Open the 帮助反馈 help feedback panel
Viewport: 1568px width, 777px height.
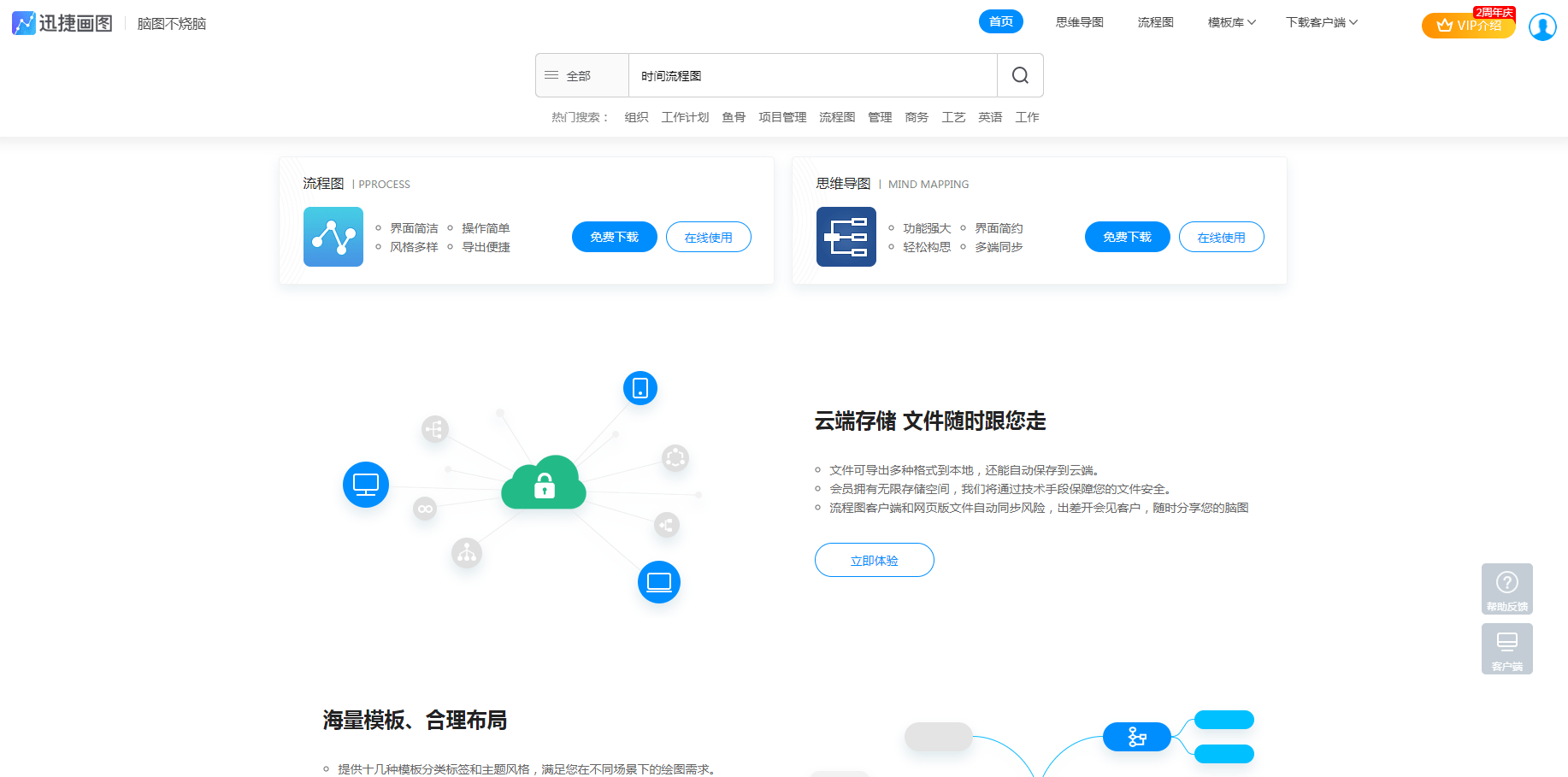[x=1506, y=589]
